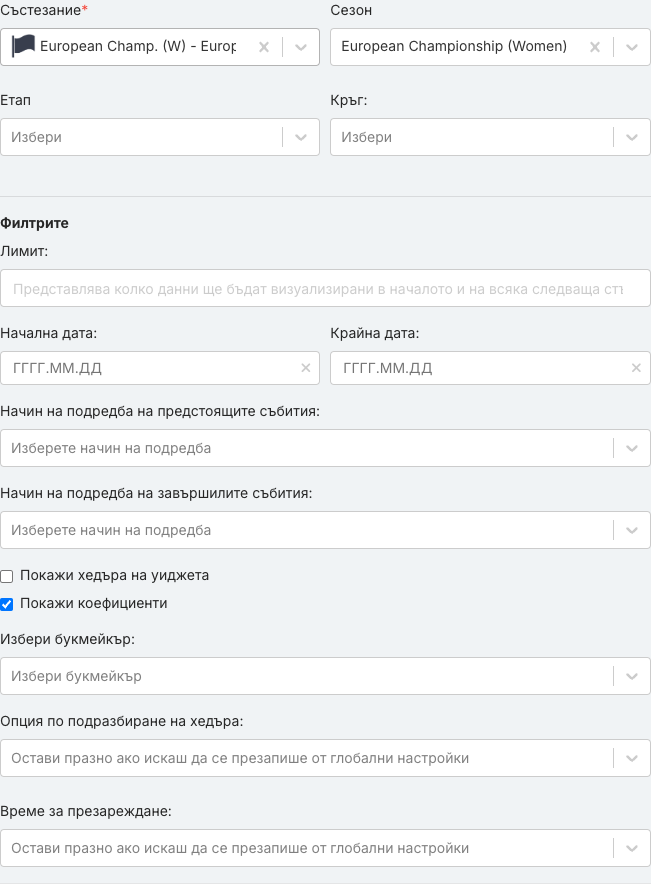The height and width of the screenshot is (884, 651).
Task: Click the Покажи коефициенти label
Action: (94, 603)
